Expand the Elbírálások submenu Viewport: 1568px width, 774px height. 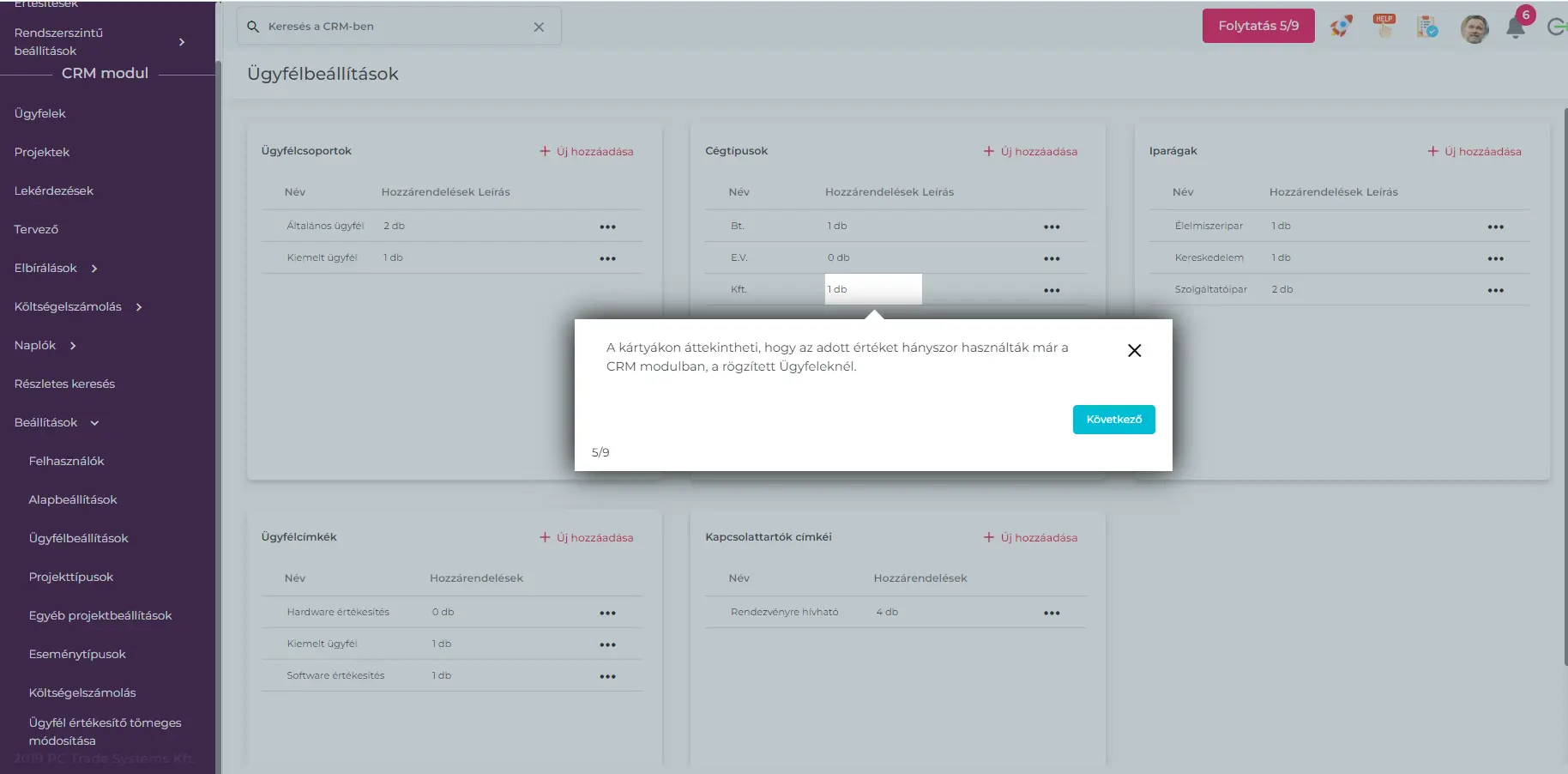point(94,269)
